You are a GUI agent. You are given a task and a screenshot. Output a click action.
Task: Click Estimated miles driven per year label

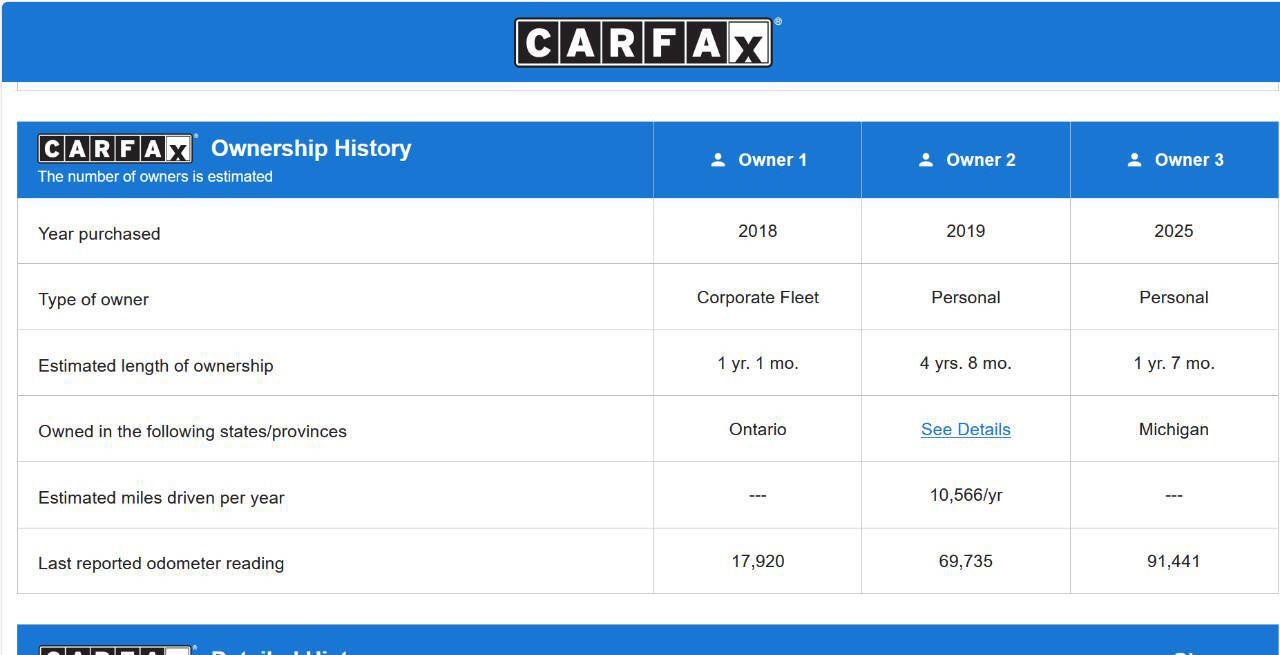point(161,498)
